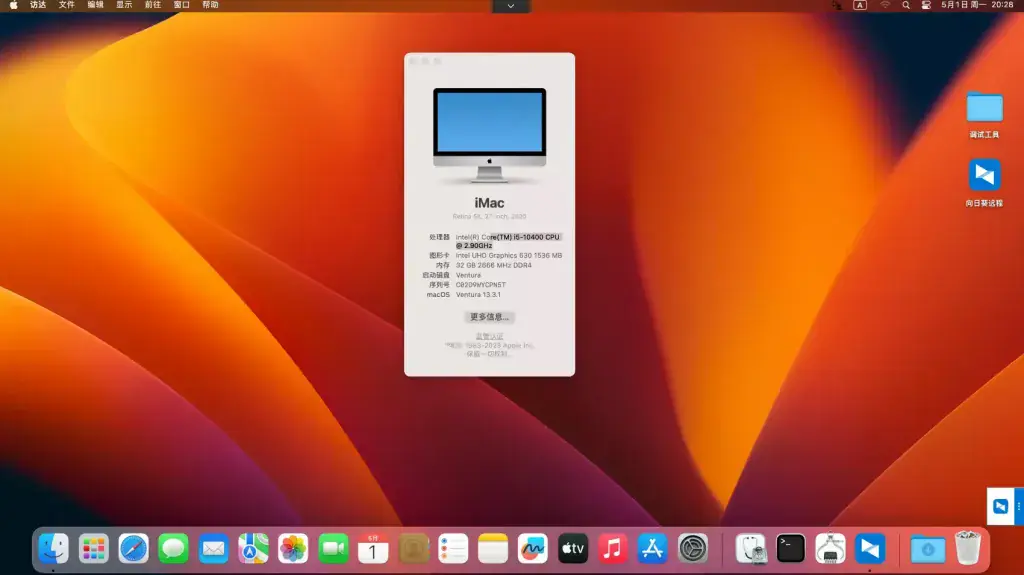Image resolution: width=1024 pixels, height=575 pixels.
Task: Open the 访达 menu
Action: point(38,5)
